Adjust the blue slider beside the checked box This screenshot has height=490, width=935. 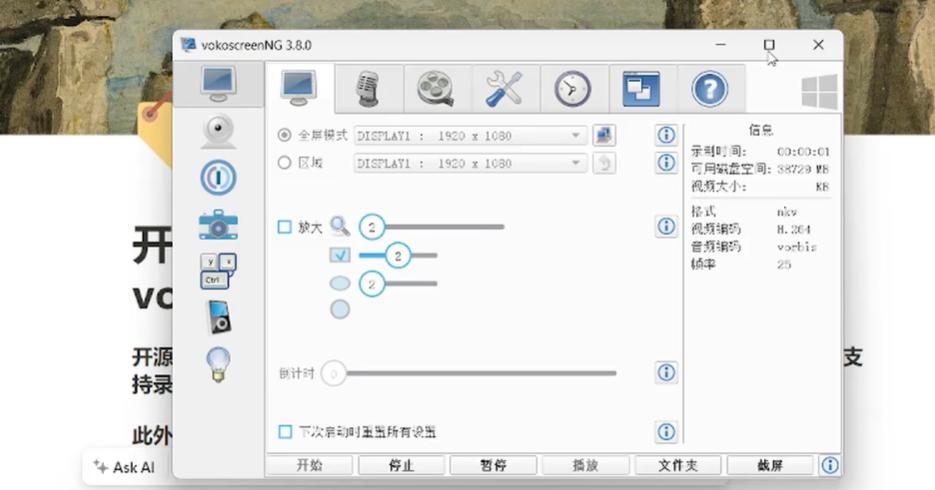point(398,256)
